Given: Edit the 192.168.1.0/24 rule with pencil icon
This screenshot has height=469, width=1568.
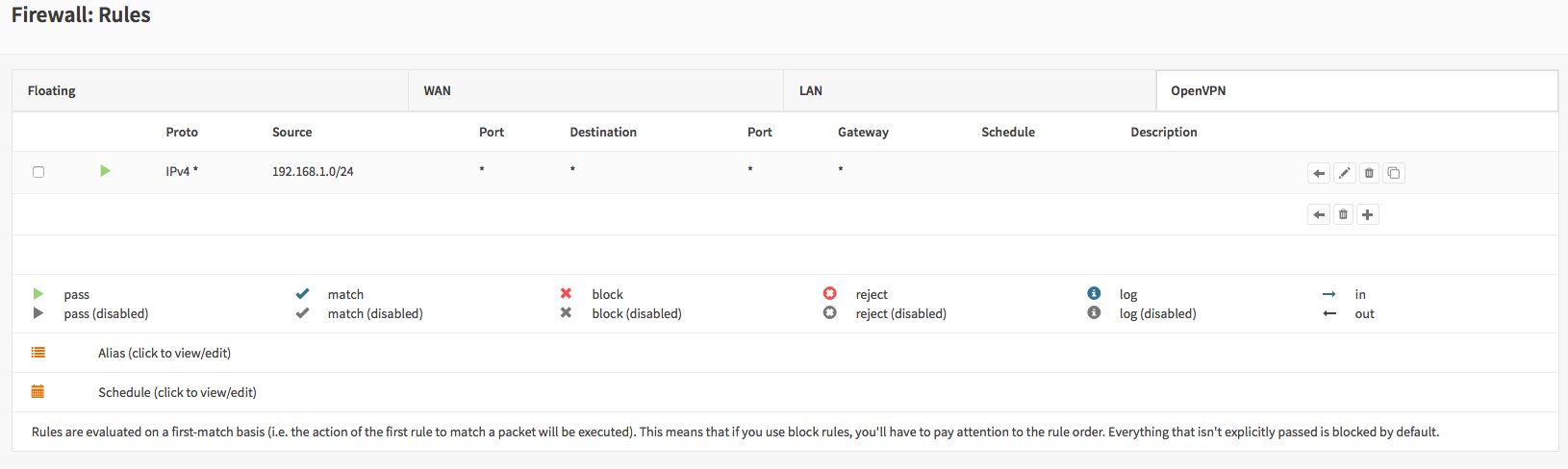Looking at the screenshot, I should [x=1344, y=173].
